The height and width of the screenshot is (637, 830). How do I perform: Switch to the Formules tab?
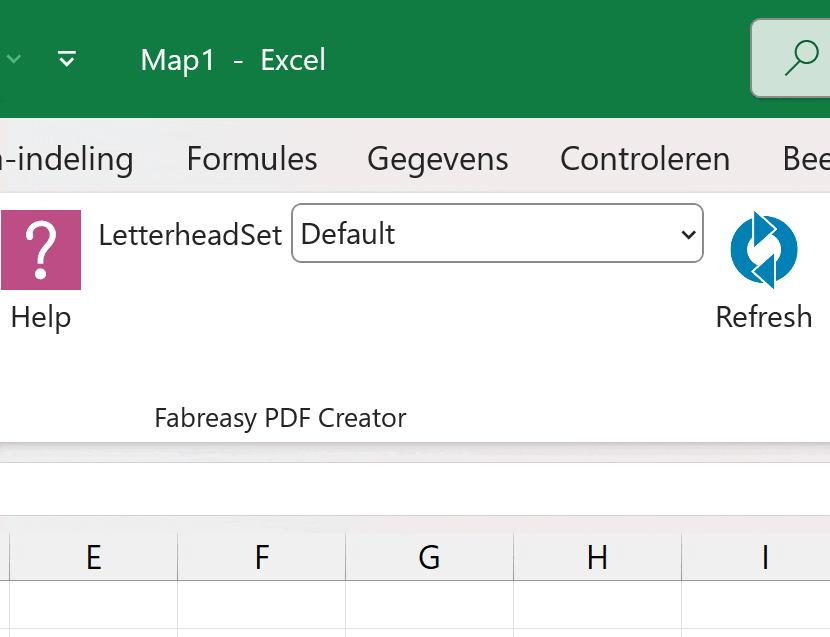pyautogui.click(x=252, y=159)
